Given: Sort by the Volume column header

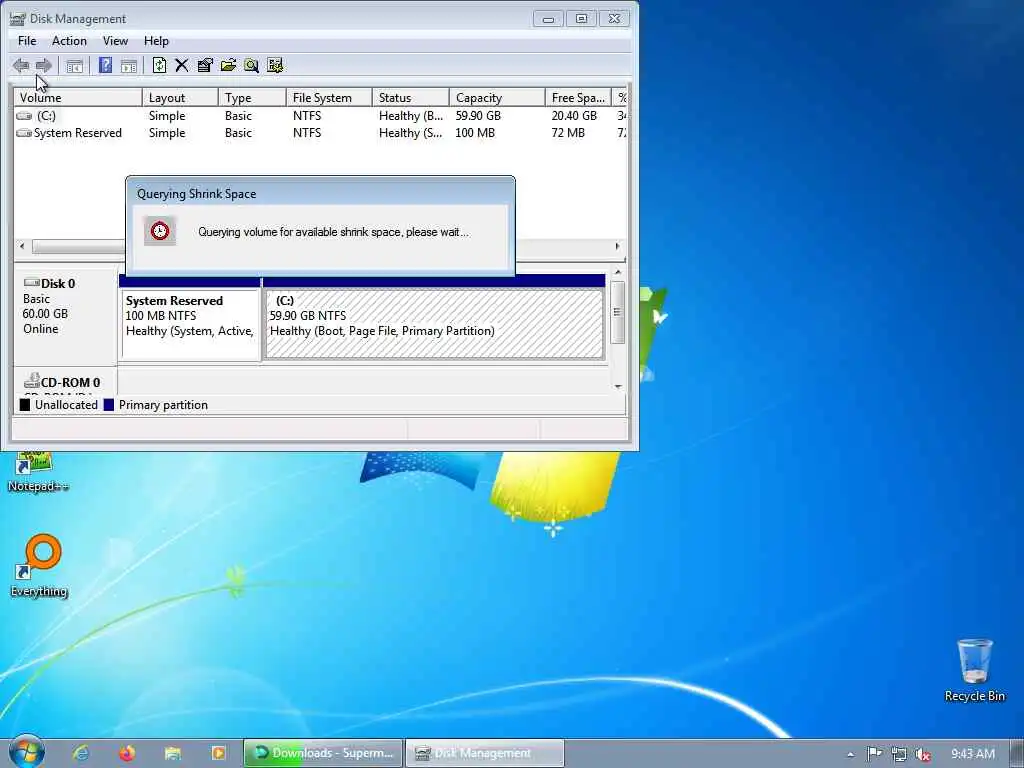Looking at the screenshot, I should click(x=78, y=97).
